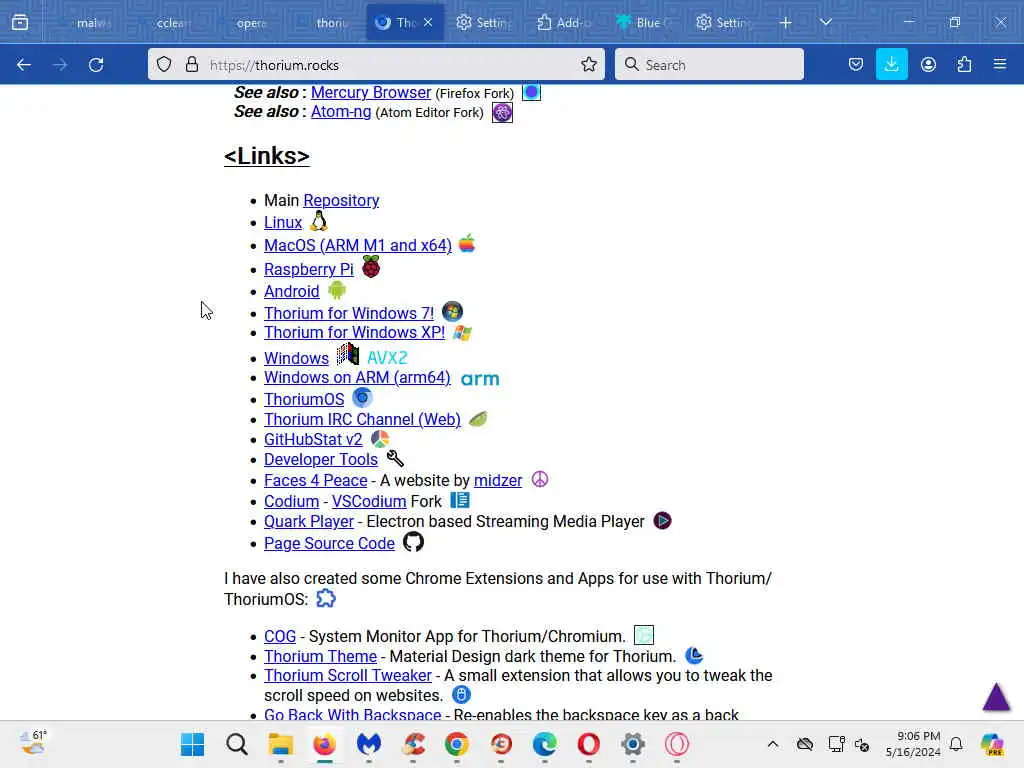Viewport: 1024px width, 768px height.
Task: Open the Atom-ng link
Action: coord(341,112)
